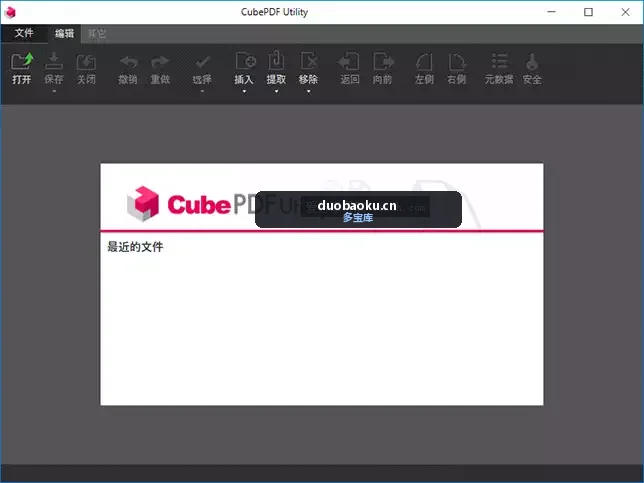The height and width of the screenshot is (483, 644).
Task: Open a PDF with 打开 icon
Action: pos(22,62)
